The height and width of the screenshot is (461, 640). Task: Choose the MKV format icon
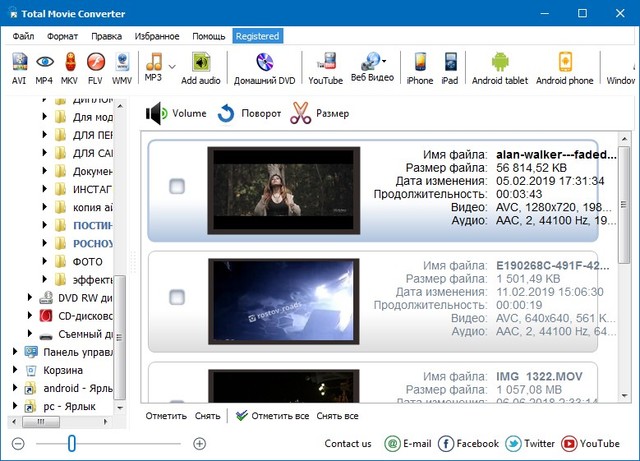[x=70, y=66]
